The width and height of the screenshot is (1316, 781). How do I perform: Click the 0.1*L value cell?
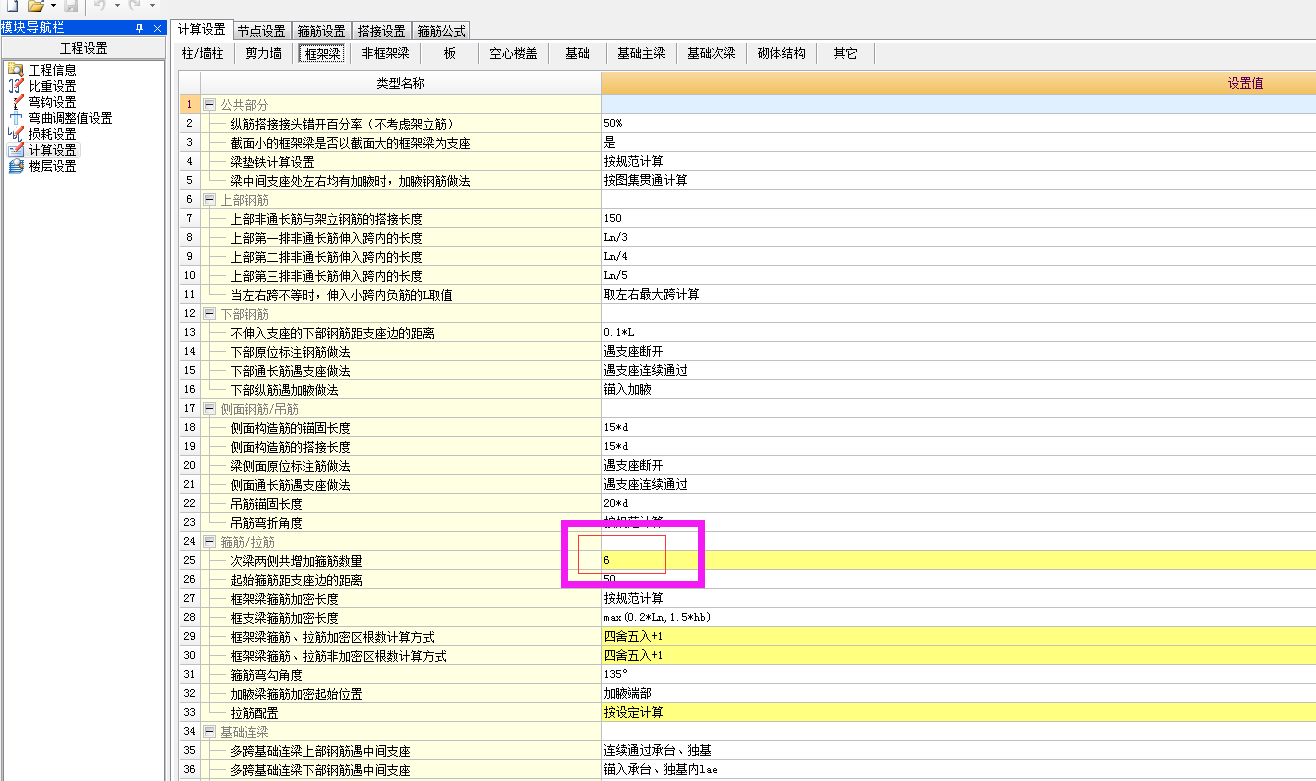[x=959, y=333]
